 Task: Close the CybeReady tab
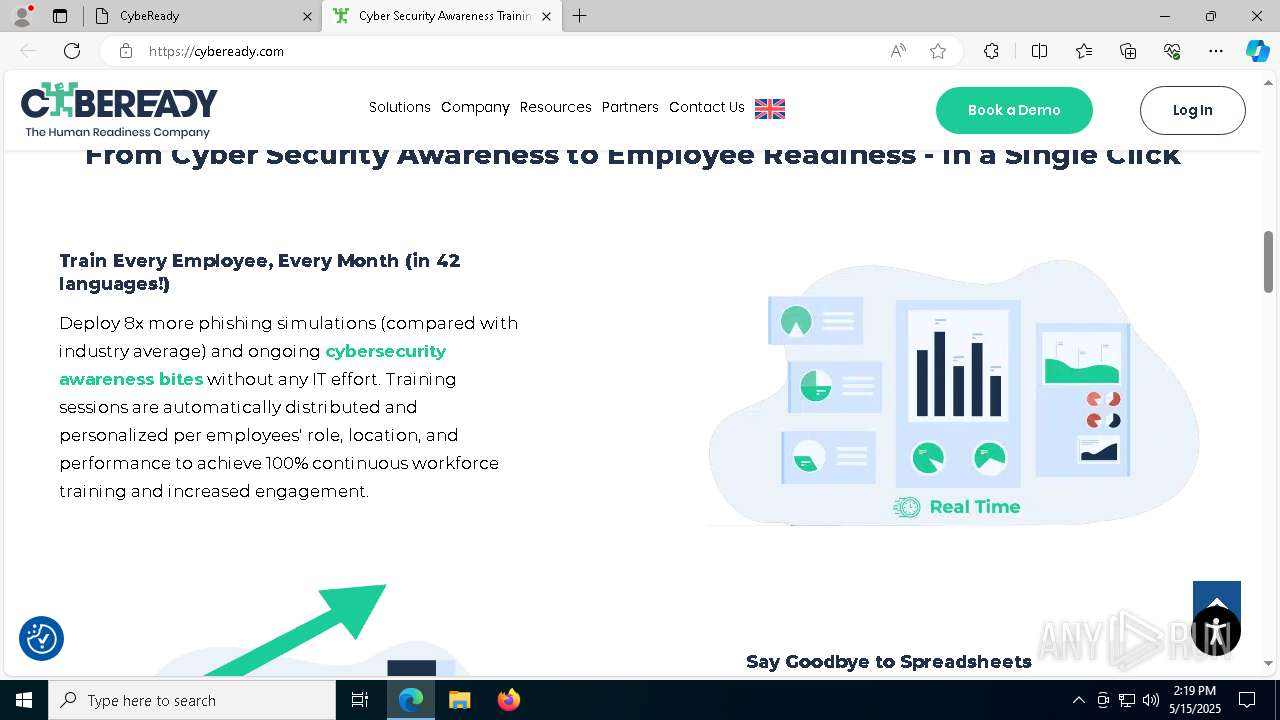point(307,16)
